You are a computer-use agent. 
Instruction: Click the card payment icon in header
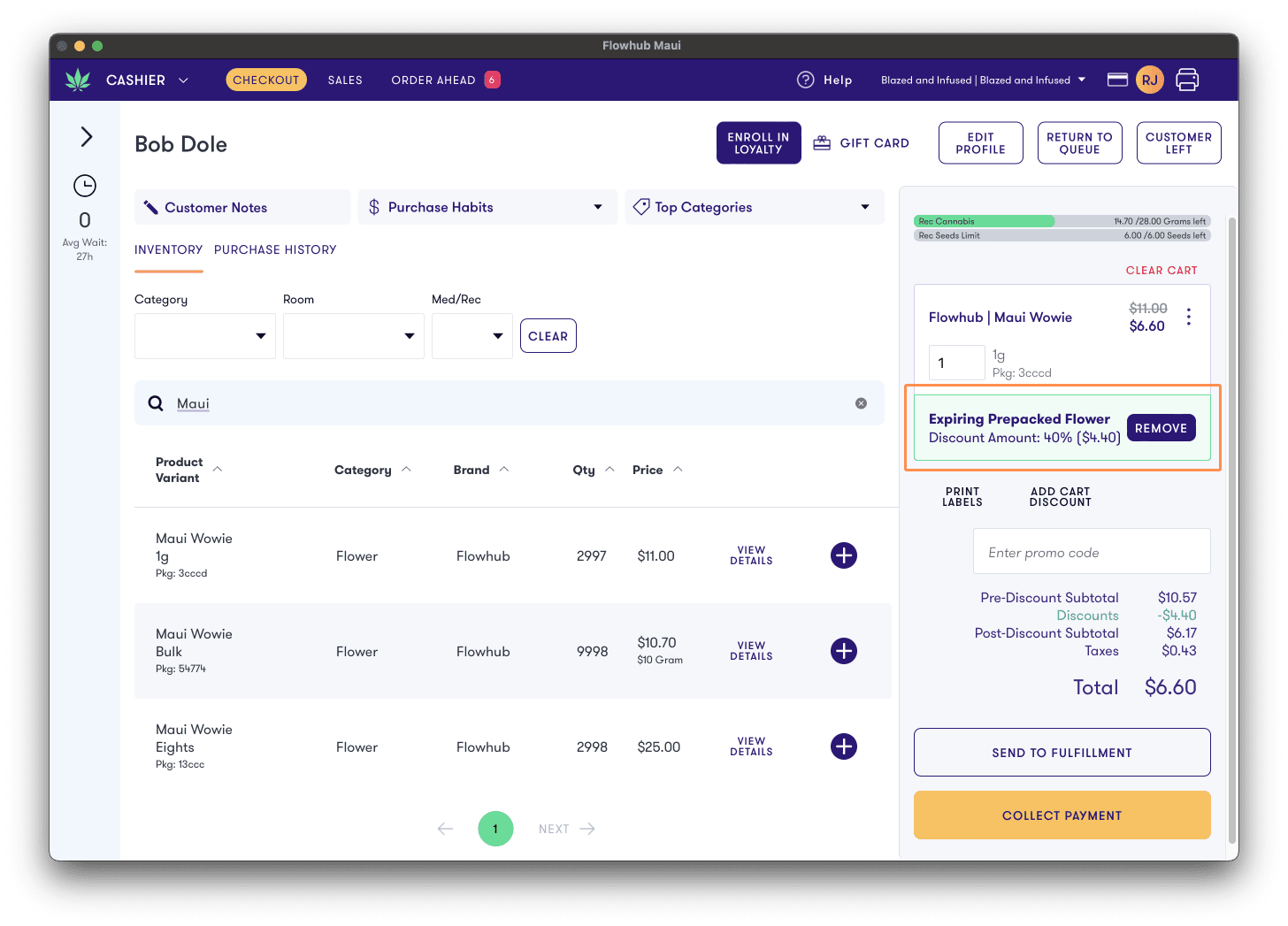click(x=1117, y=80)
